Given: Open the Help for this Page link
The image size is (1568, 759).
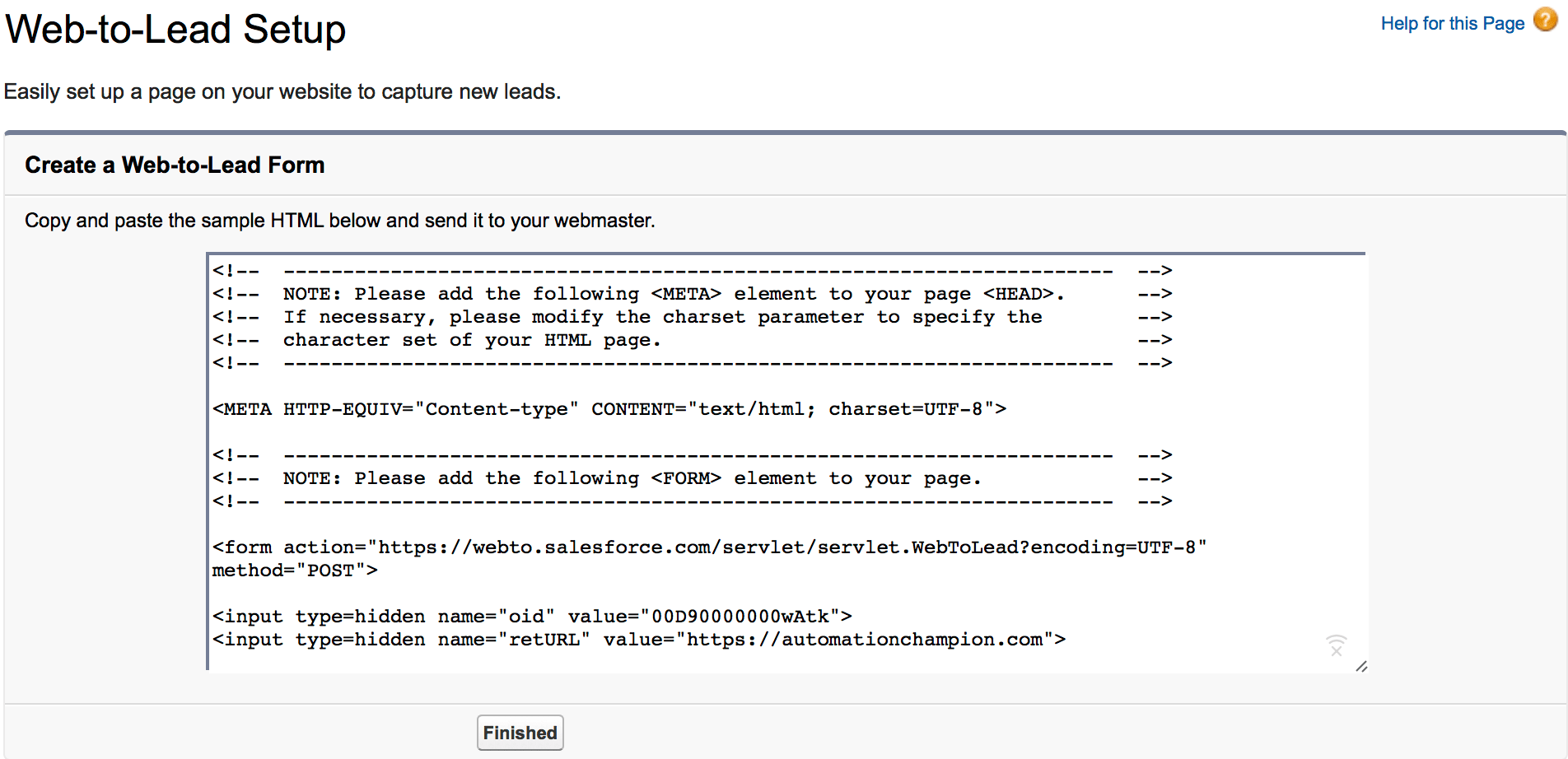Looking at the screenshot, I should pos(1453,23).
